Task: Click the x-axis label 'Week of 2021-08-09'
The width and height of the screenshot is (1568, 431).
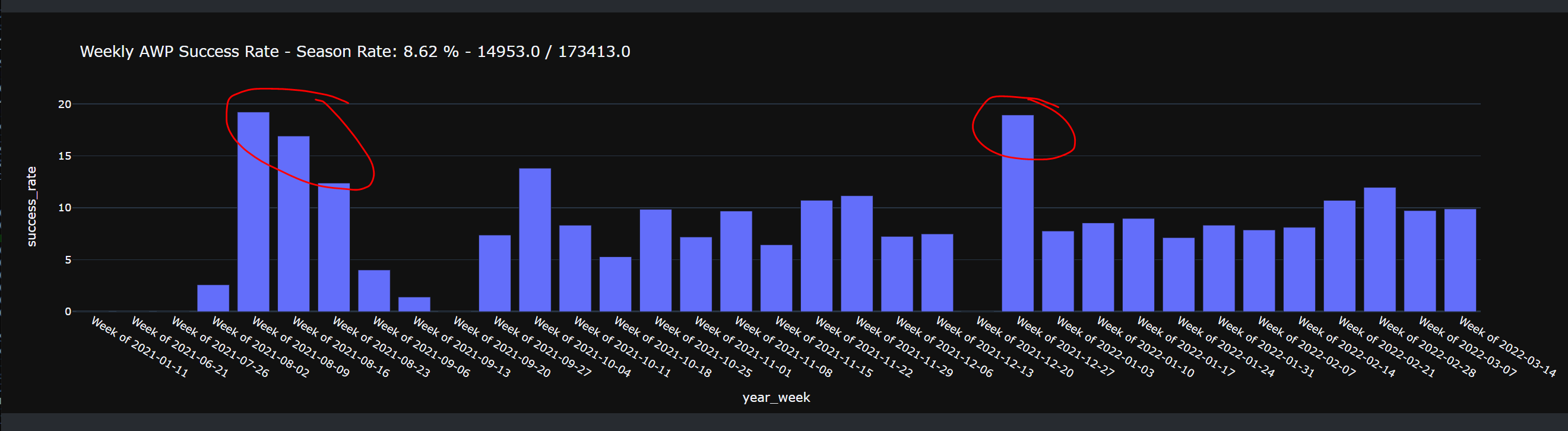Action: tap(300, 347)
